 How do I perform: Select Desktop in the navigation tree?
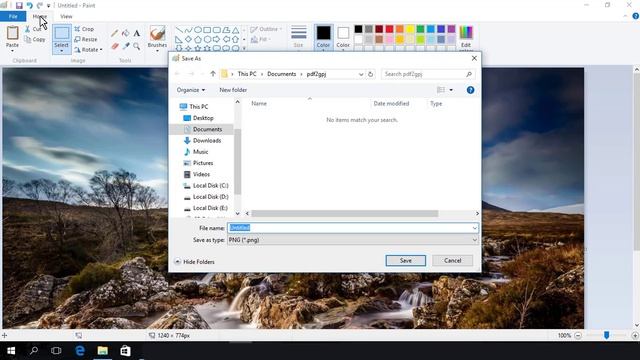pos(203,118)
